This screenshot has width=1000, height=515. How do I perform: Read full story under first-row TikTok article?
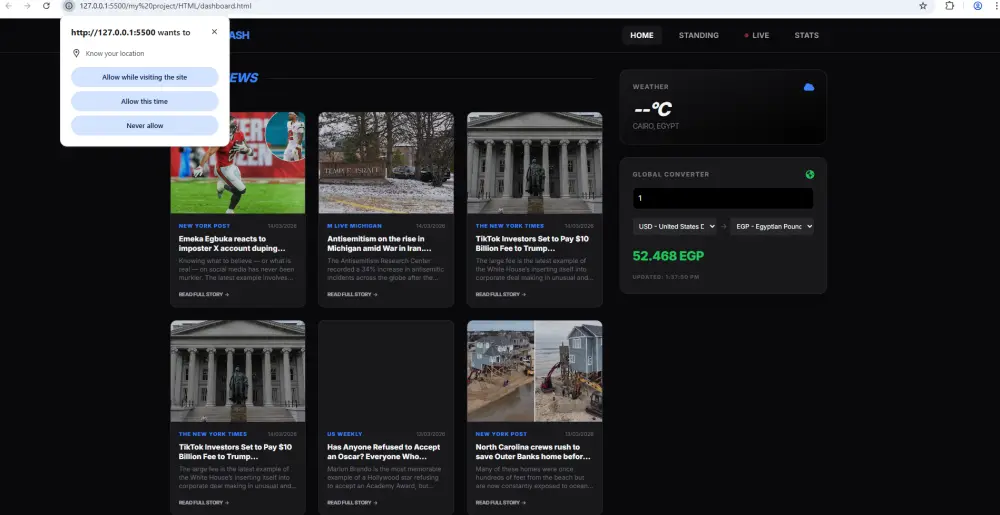pyautogui.click(x=501, y=294)
